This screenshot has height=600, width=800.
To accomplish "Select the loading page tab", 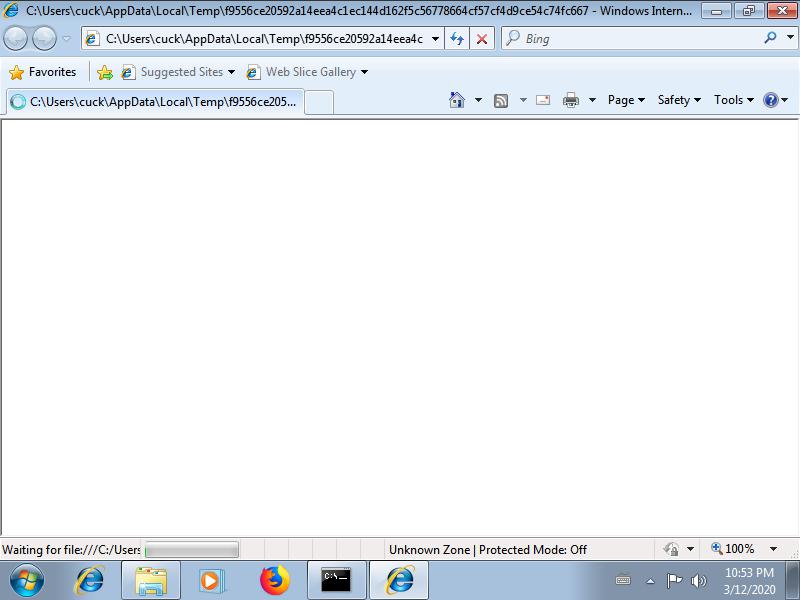I will [x=155, y=102].
